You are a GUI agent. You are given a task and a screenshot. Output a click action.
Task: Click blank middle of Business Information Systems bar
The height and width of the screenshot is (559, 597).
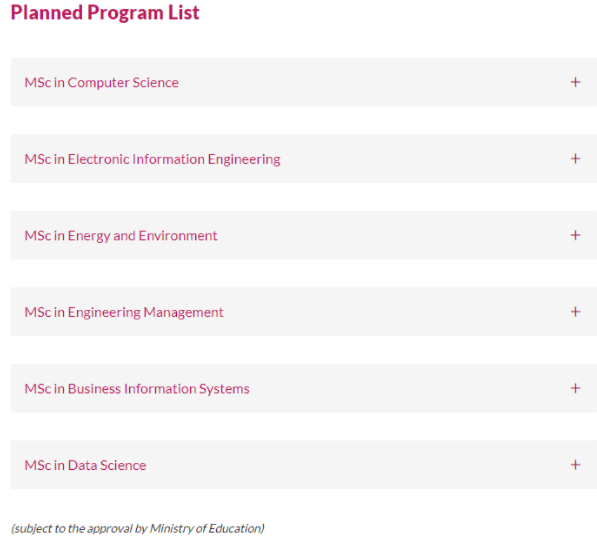point(407,388)
